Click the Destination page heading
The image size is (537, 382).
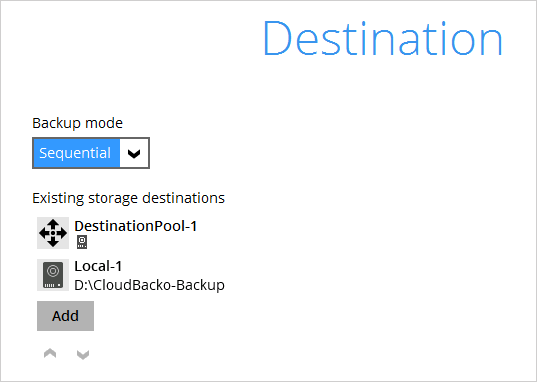coord(383,38)
